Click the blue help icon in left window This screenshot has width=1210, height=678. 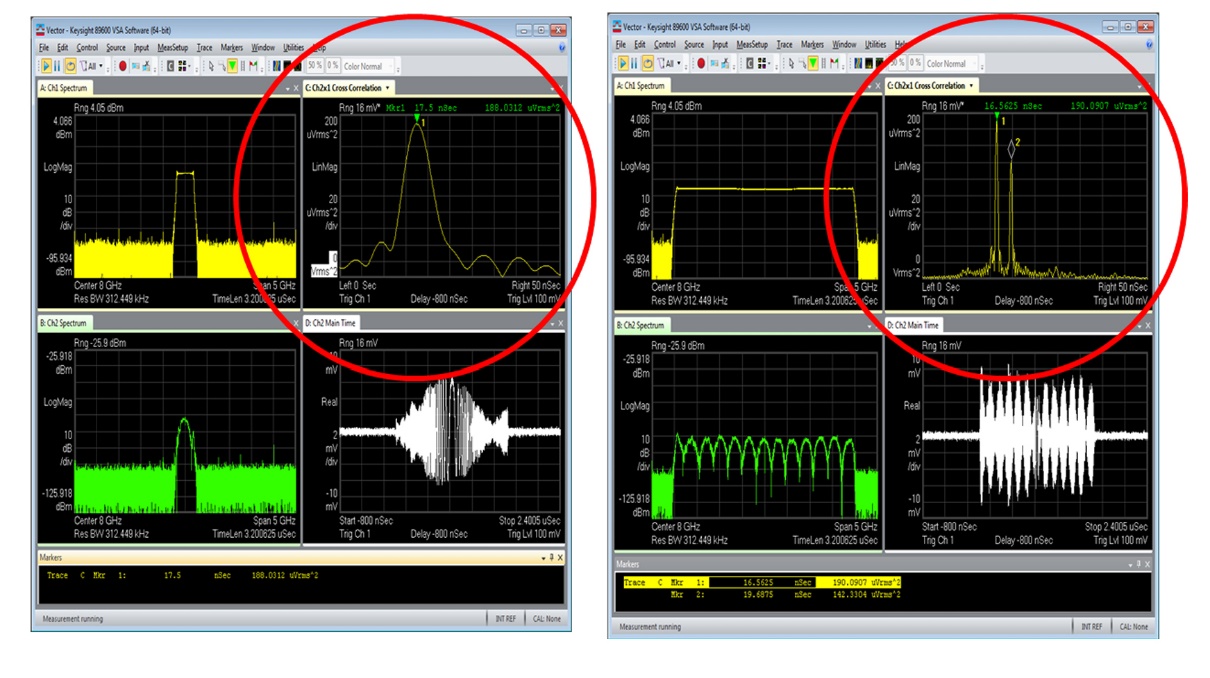pyautogui.click(x=561, y=47)
